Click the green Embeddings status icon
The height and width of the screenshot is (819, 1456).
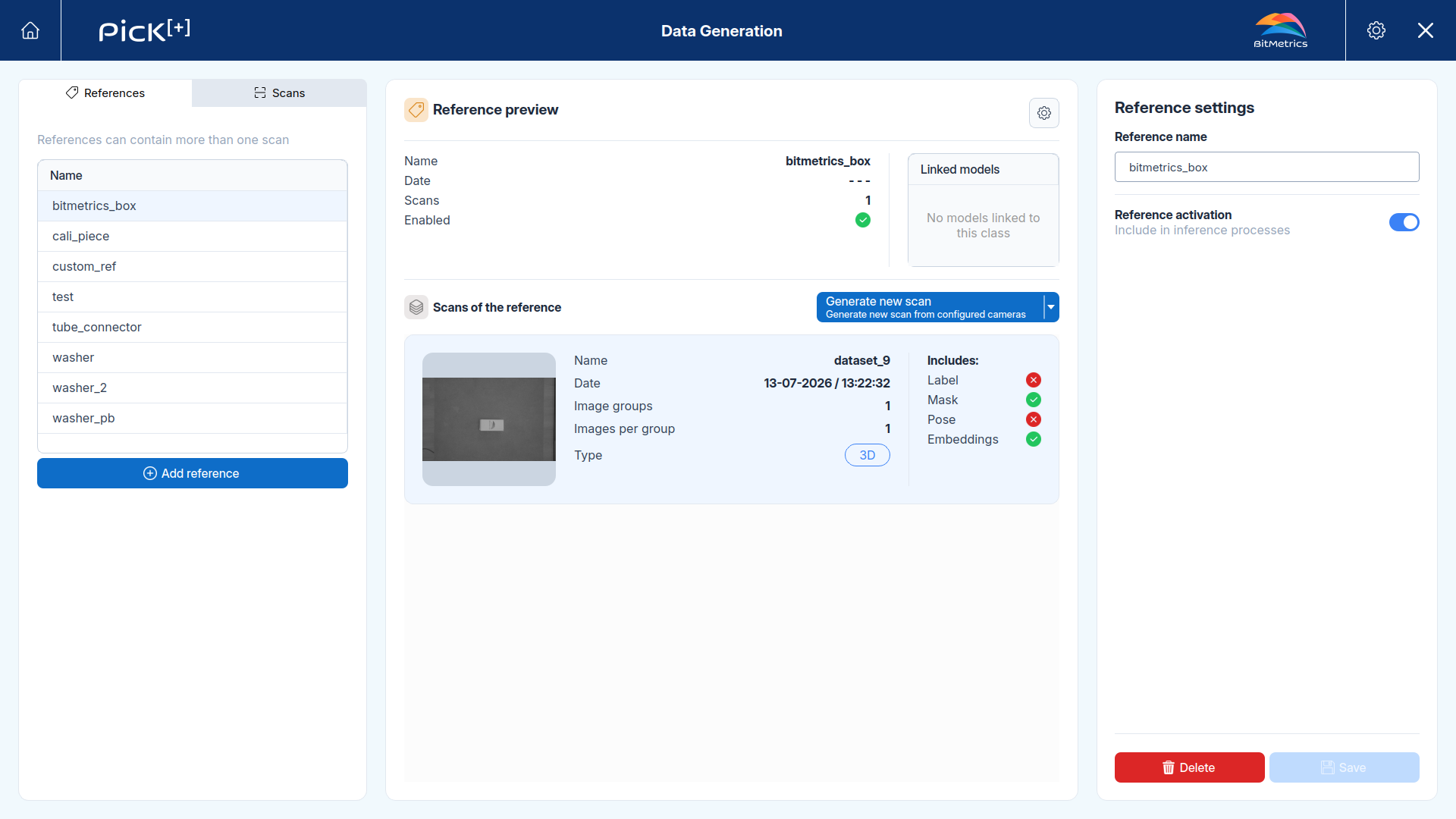pos(1034,439)
